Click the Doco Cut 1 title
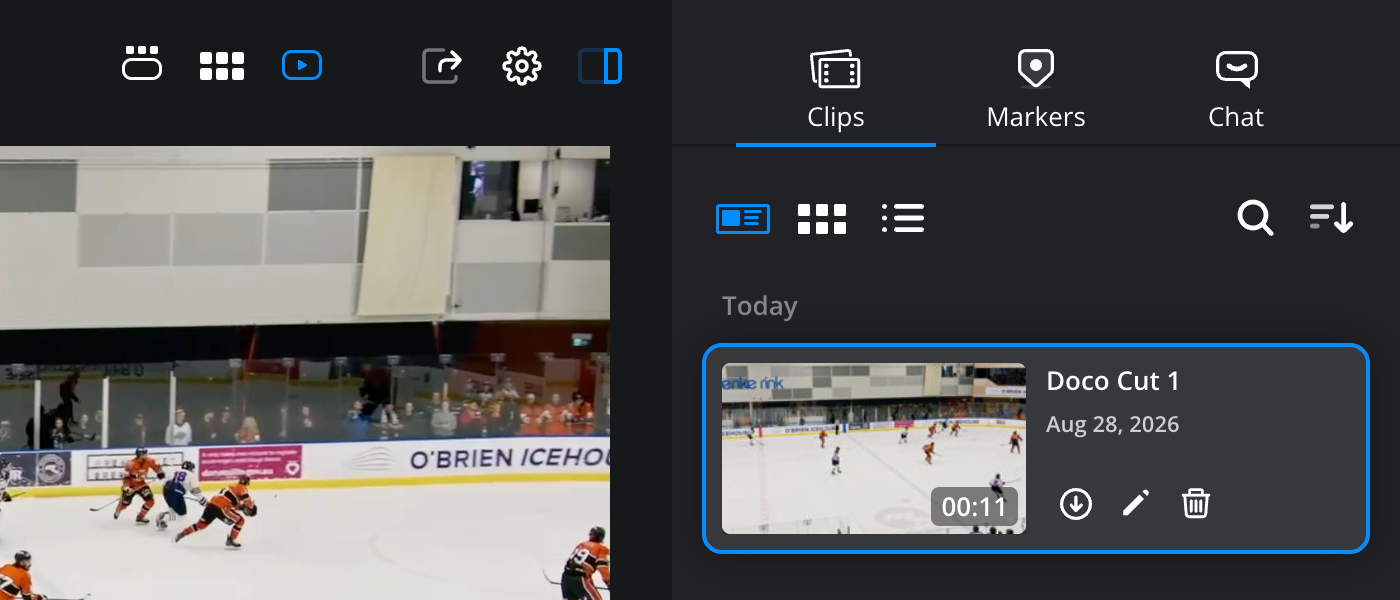This screenshot has height=600, width=1400. pyautogui.click(x=1113, y=381)
